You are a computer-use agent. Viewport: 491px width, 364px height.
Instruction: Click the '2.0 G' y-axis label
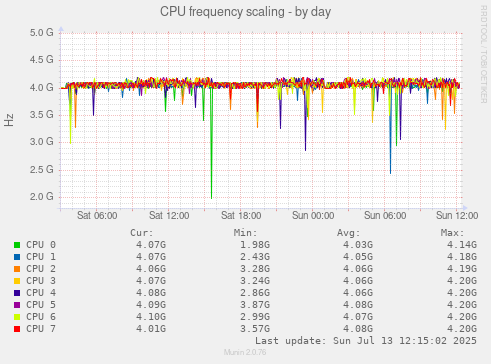click(x=41, y=197)
